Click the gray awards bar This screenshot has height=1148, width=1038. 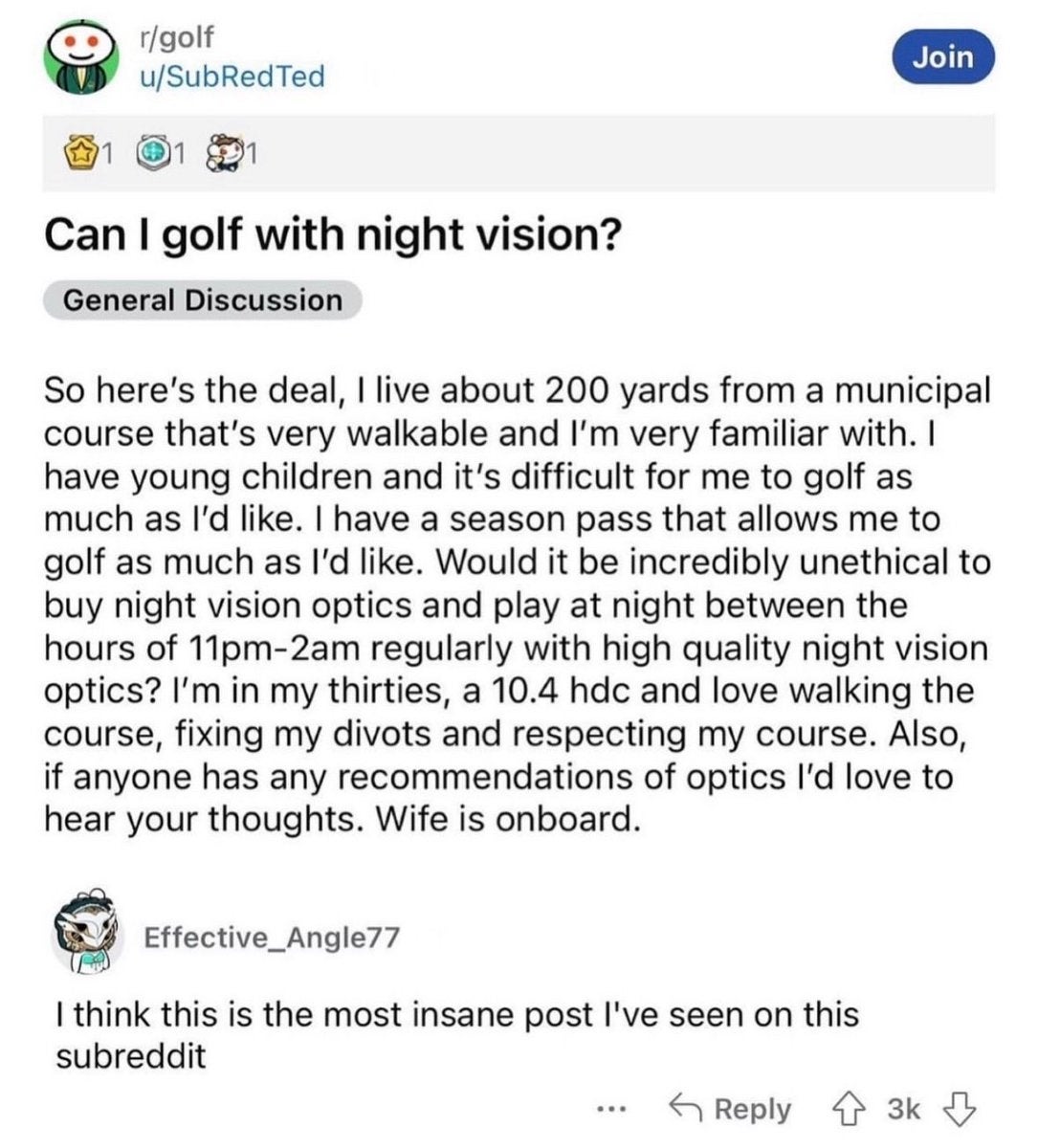[519, 152]
